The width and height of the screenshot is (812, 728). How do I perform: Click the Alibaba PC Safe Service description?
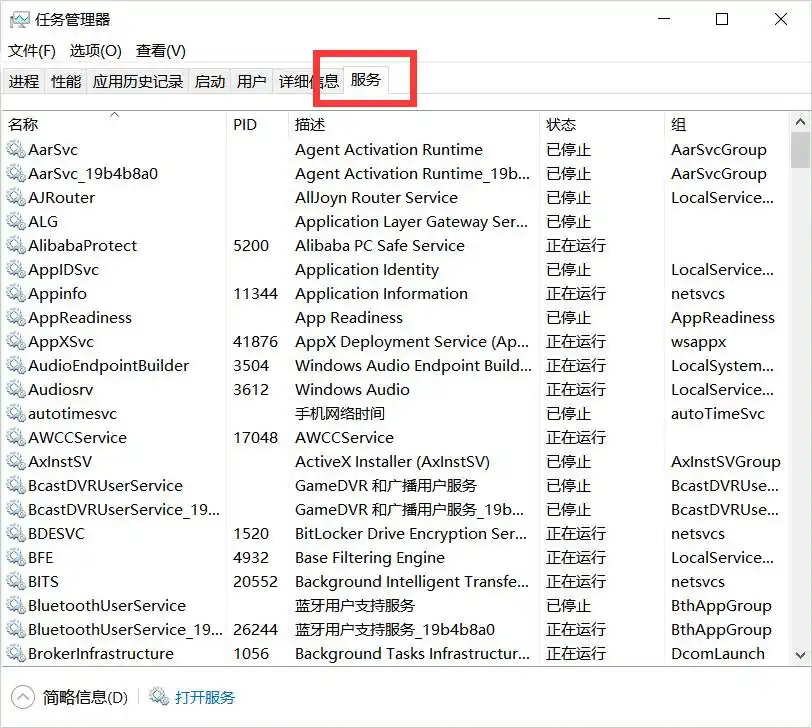pyautogui.click(x=380, y=245)
